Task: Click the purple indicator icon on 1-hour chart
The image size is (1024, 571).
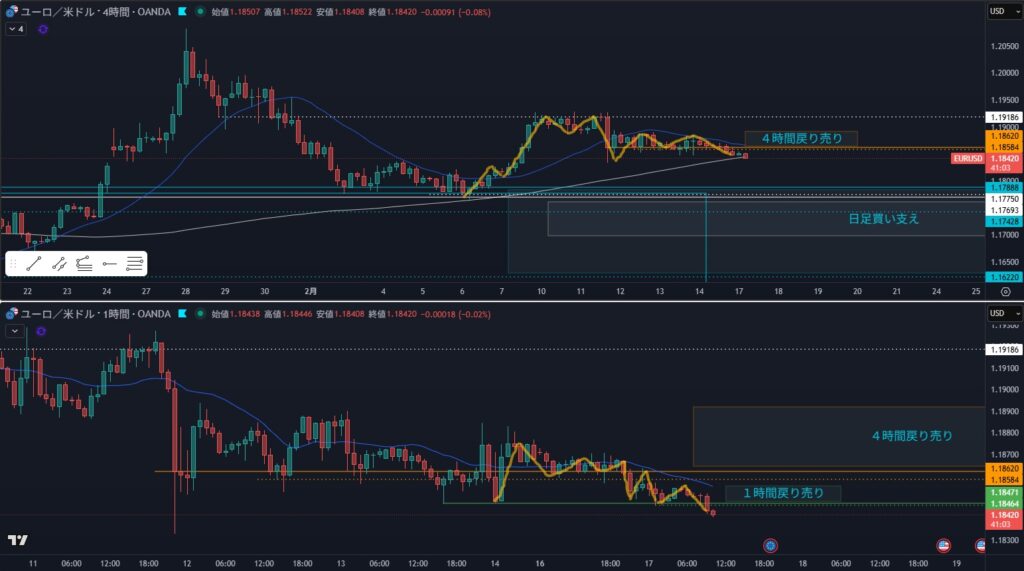Action: [41, 330]
